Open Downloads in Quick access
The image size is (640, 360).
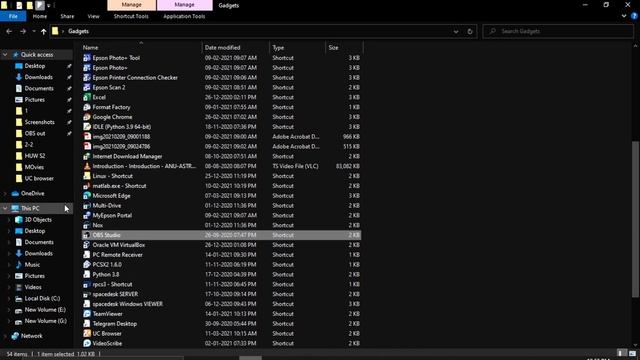pos(38,77)
